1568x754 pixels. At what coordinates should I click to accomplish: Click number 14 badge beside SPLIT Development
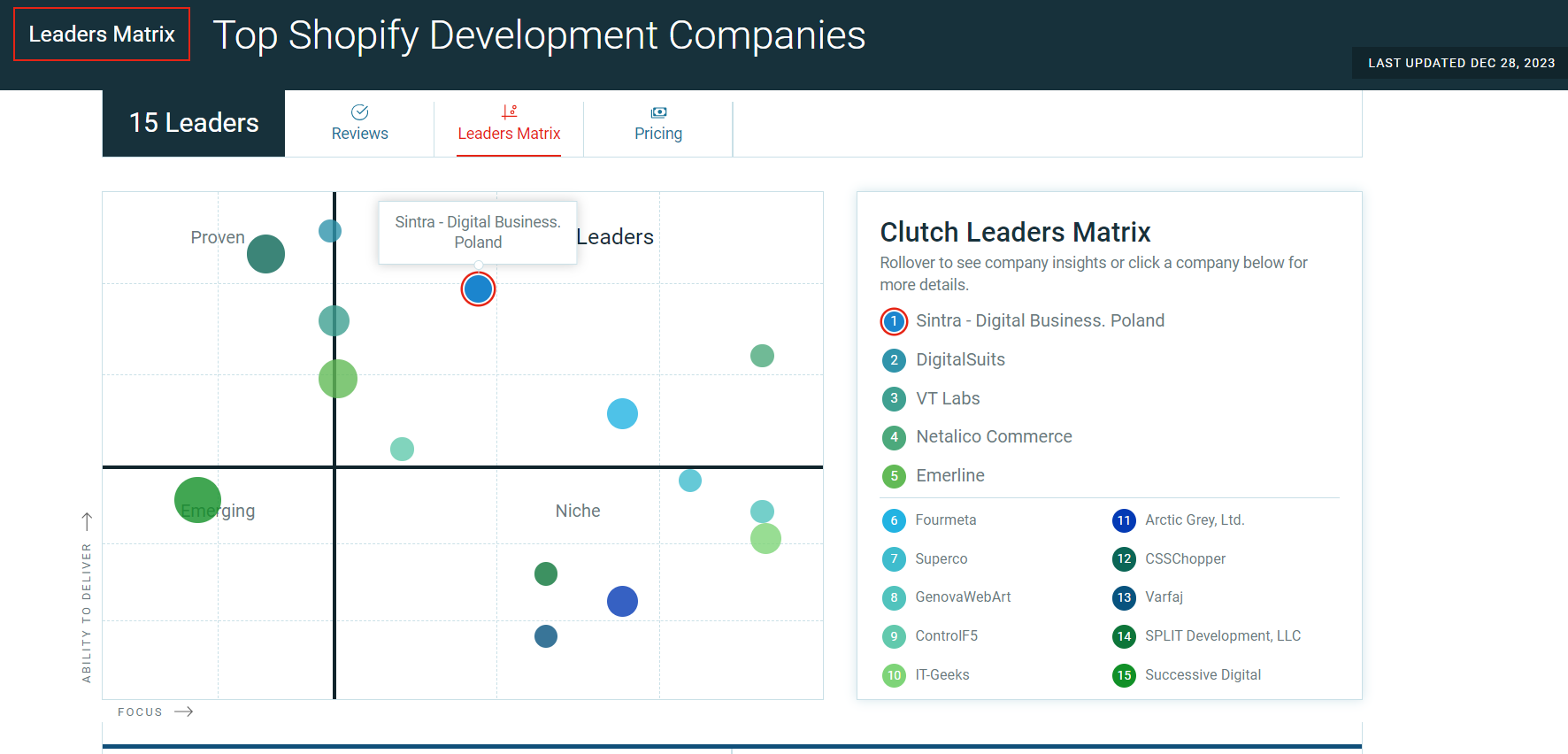click(x=1124, y=636)
